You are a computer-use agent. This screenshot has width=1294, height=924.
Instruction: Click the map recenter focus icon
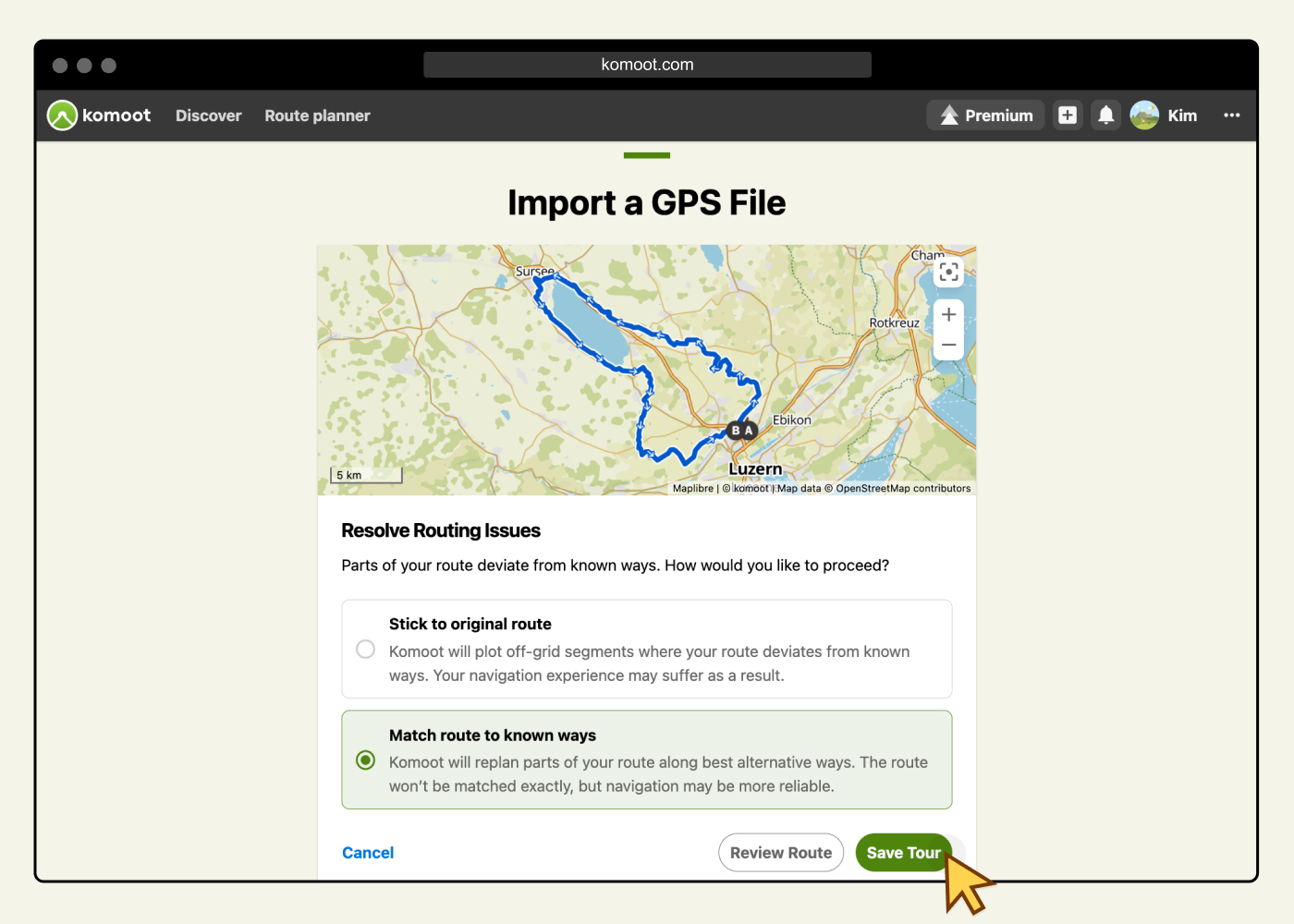click(948, 272)
